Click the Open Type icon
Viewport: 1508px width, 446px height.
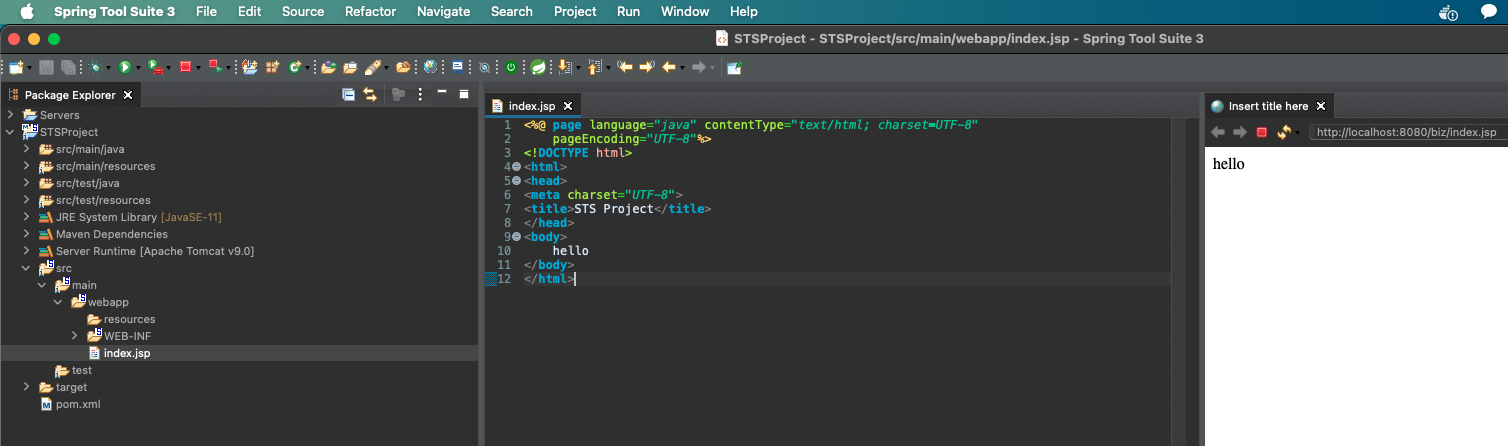(x=327, y=67)
